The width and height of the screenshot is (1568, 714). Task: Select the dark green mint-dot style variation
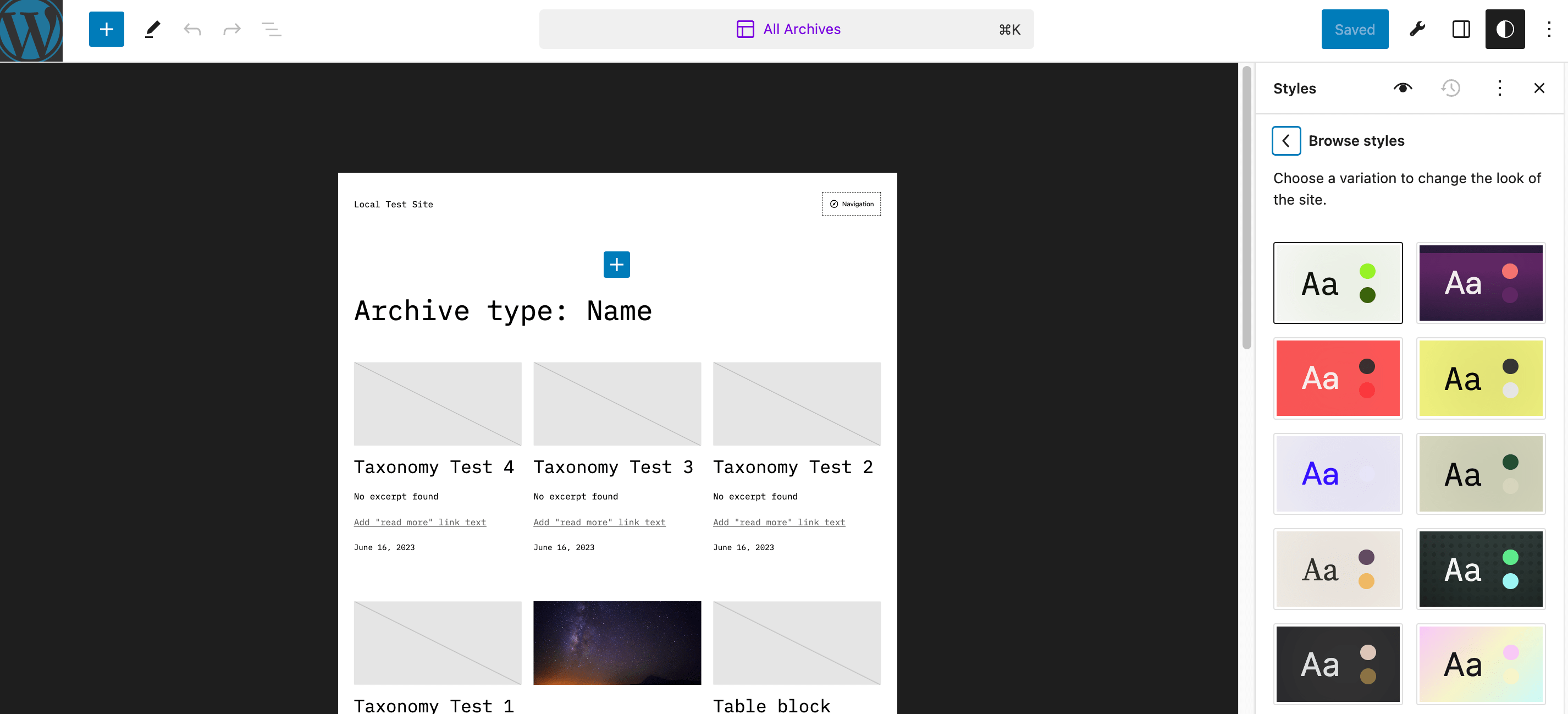[x=1481, y=569]
